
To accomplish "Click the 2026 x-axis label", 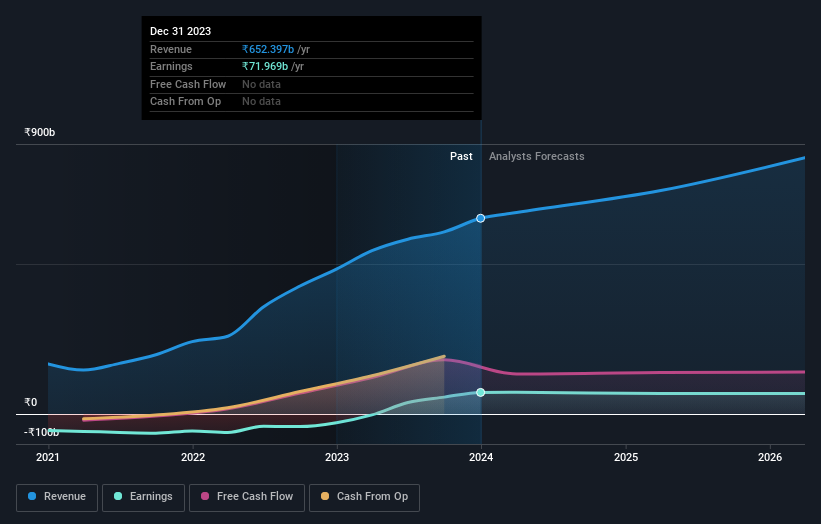I will point(770,457).
